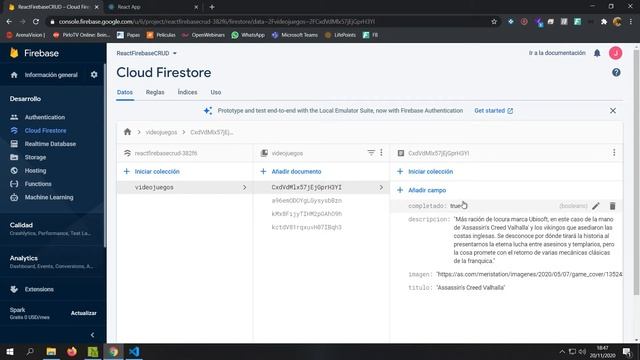Switch to the Índices tab
The width and height of the screenshot is (640, 360).
click(187, 92)
